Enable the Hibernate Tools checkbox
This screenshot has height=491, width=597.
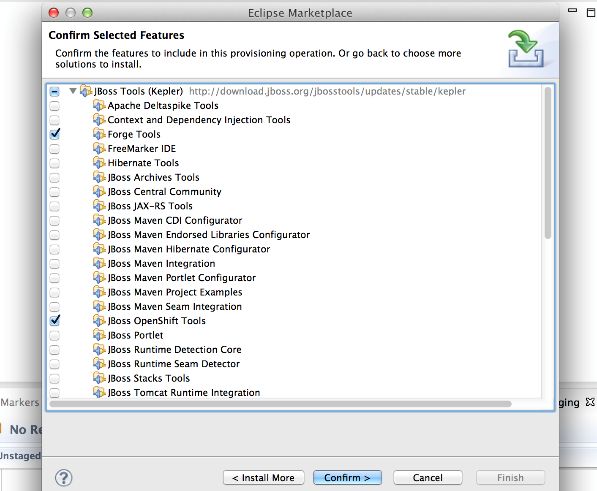pos(54,163)
